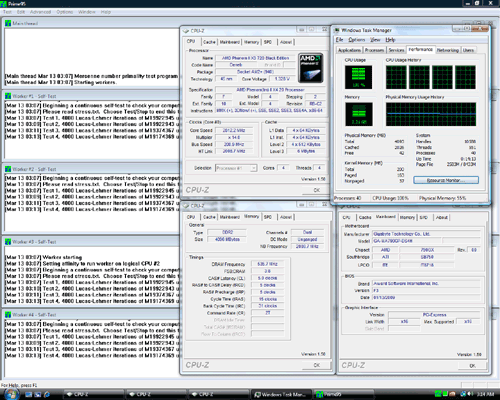
Task: Open the Cache tab in the CPU-Z processor window
Action: coord(209,42)
